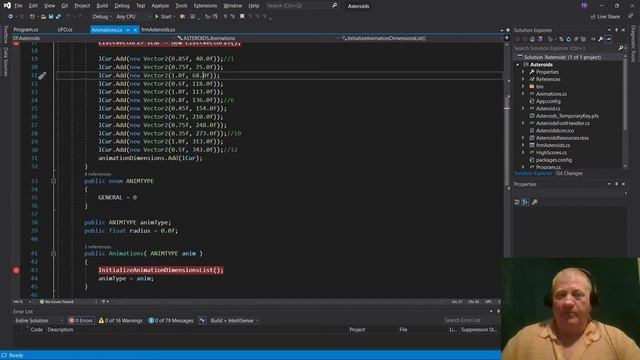This screenshot has width=640, height=360.
Task: Select HighScores.cs in Solution Explorer
Action: tap(551, 153)
